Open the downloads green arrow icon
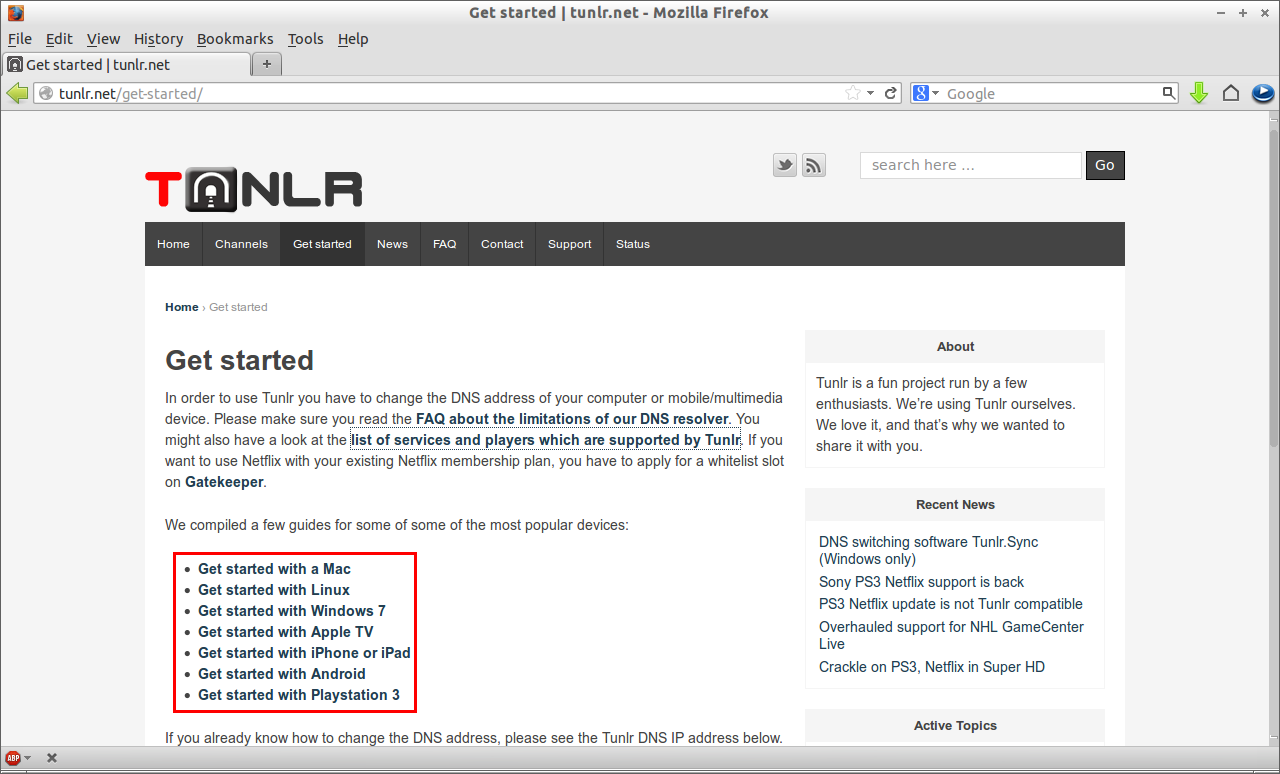The width and height of the screenshot is (1280, 774). [1199, 93]
